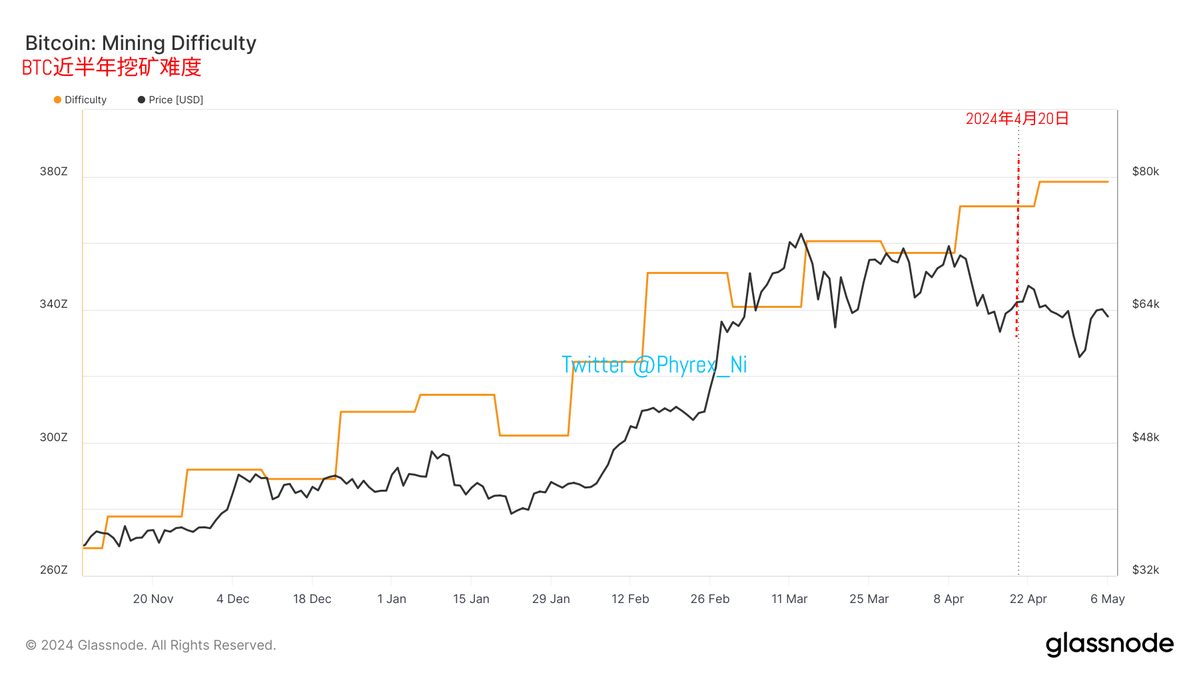The height and width of the screenshot is (675, 1199).
Task: Click the 380Z difficulty axis label
Action: click(x=54, y=172)
